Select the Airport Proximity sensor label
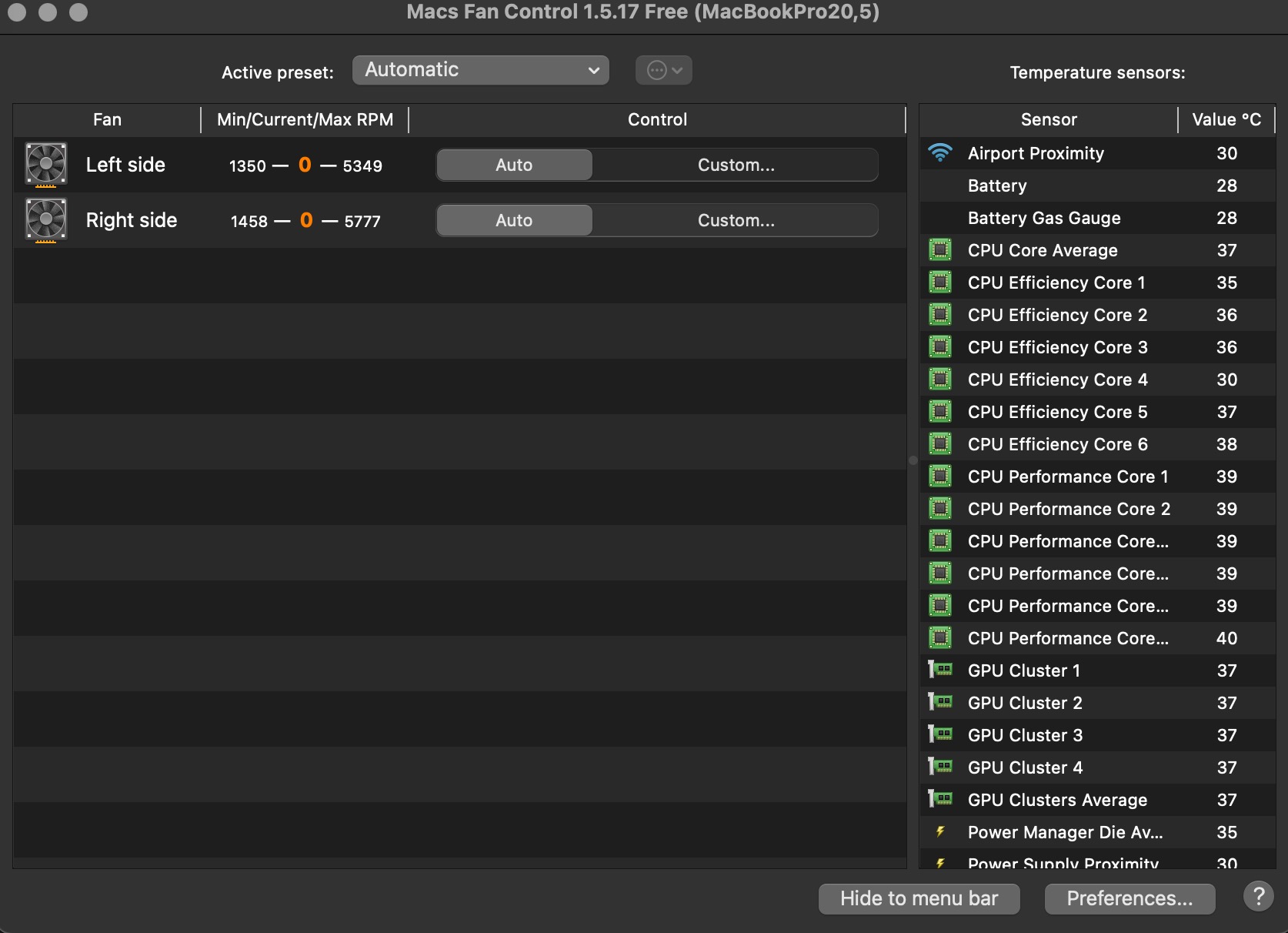Screen dimensions: 1288x933 [x=1036, y=153]
